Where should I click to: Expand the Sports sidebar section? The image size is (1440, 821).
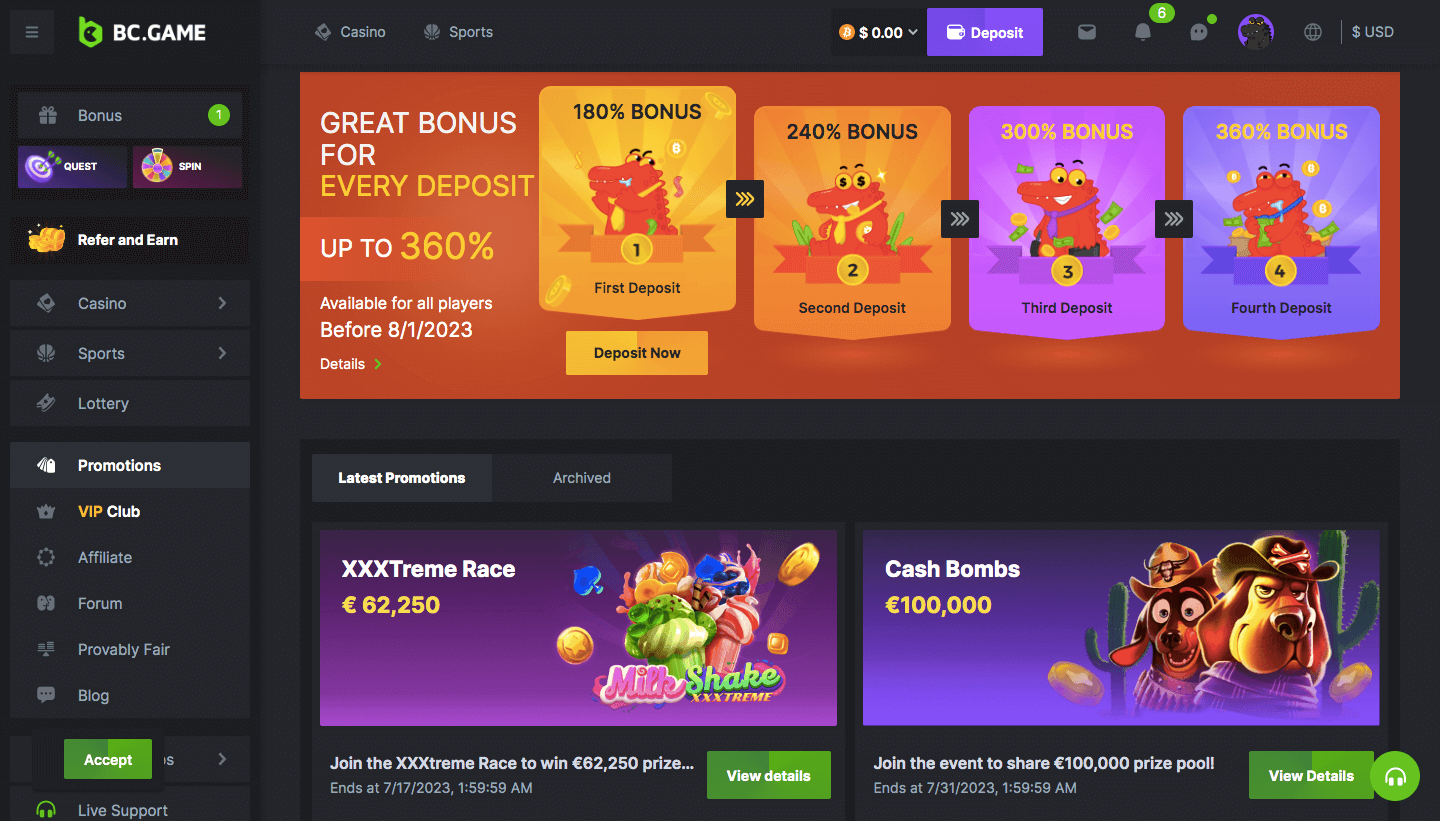coord(130,353)
